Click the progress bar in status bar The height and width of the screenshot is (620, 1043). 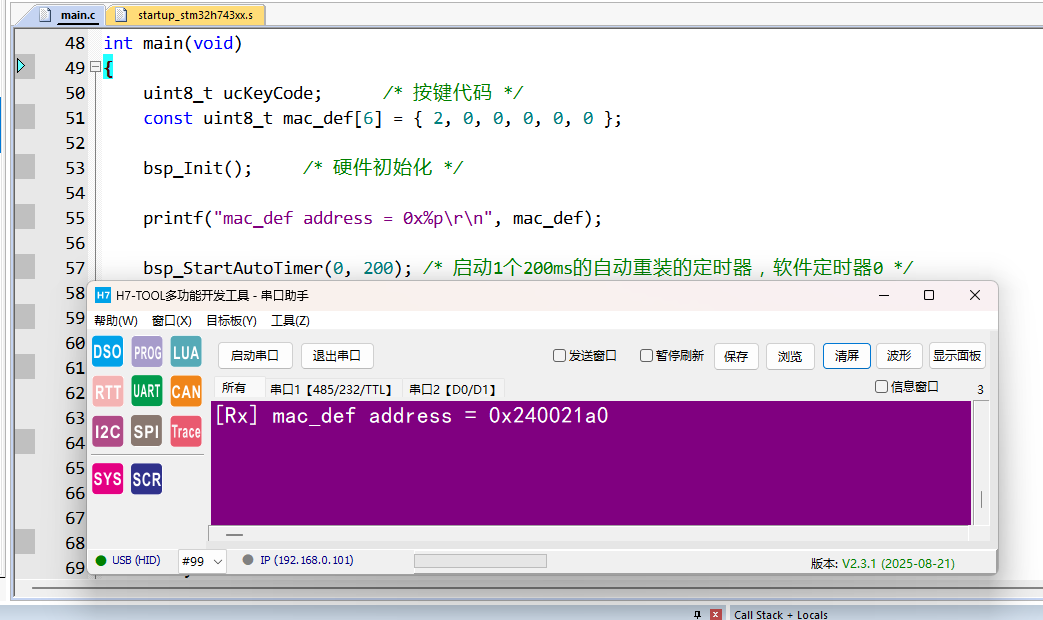(x=480, y=561)
